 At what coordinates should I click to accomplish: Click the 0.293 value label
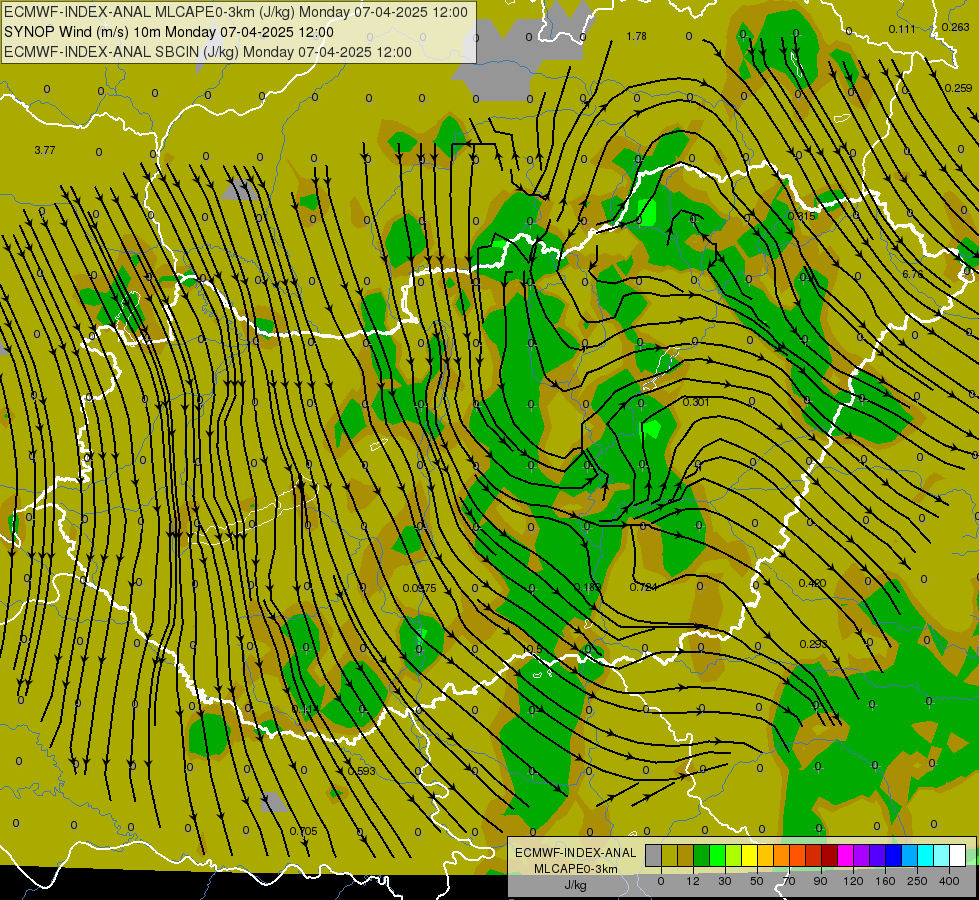814,644
